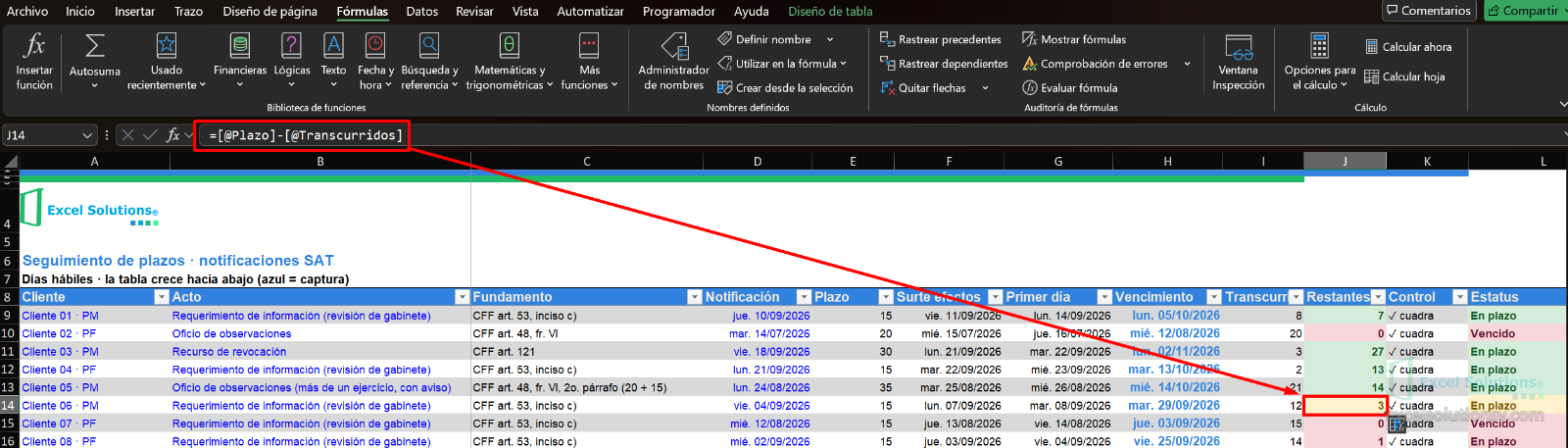Click Evaluar fórmula
The width and height of the screenshot is (1568, 448).
[1069, 87]
